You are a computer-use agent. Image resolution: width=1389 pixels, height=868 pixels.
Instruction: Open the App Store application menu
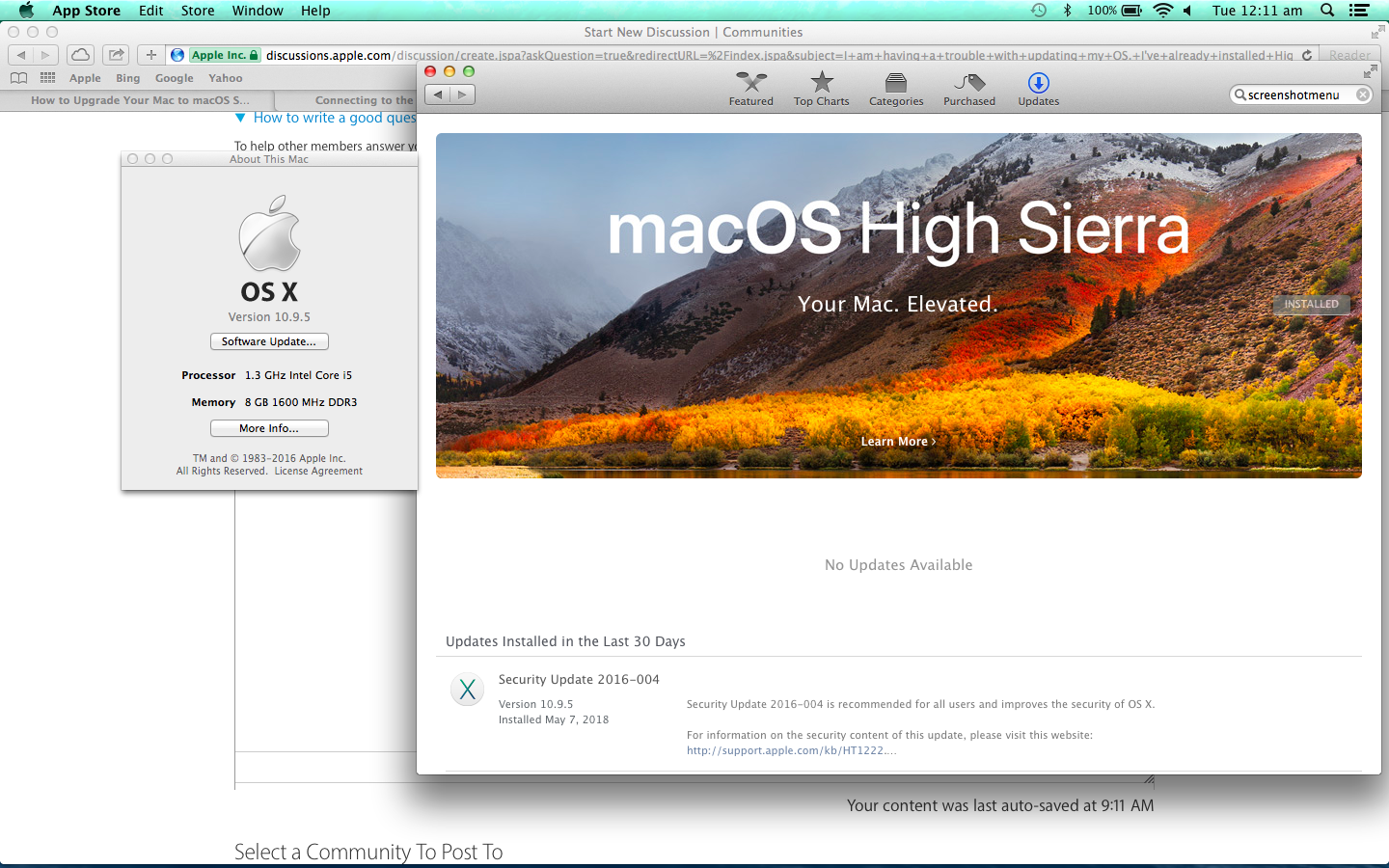[x=86, y=11]
